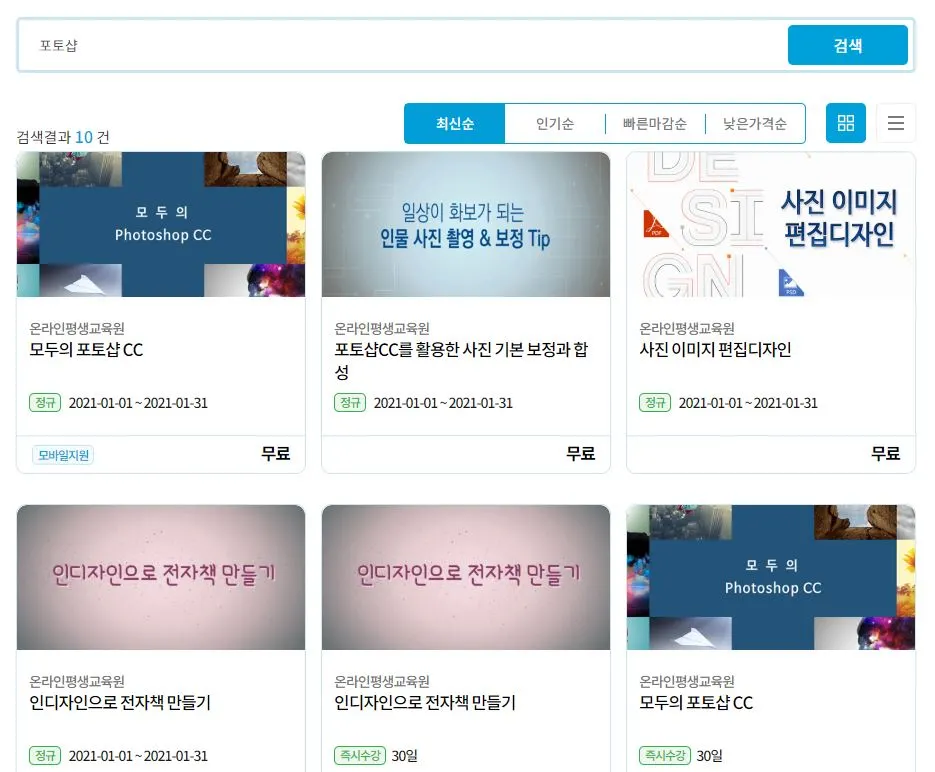Select the 낮은가격순 sorting option
The image size is (935, 772).
[755, 123]
